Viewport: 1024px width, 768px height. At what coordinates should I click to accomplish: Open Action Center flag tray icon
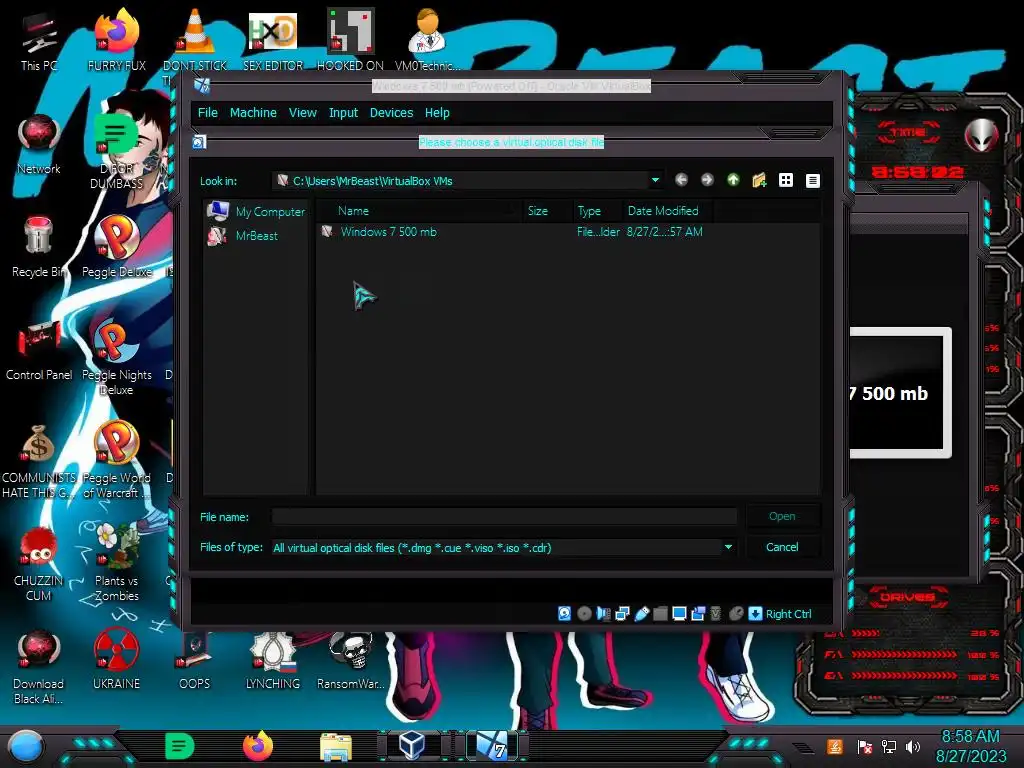(x=864, y=746)
